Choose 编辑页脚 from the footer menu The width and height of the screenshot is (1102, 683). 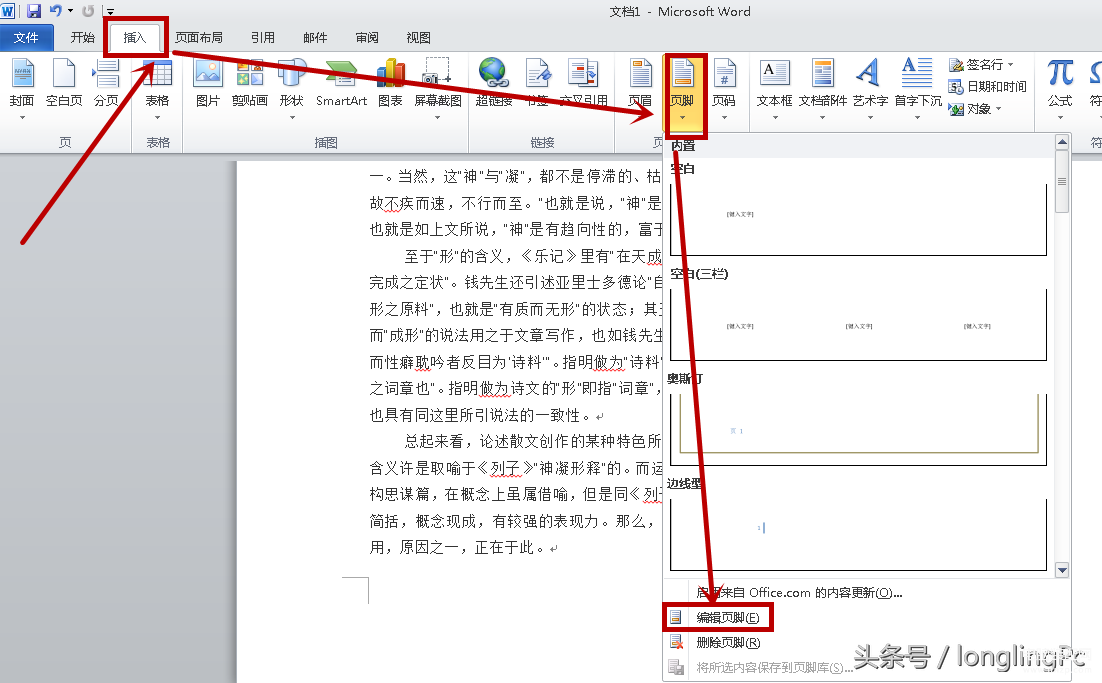click(727, 619)
